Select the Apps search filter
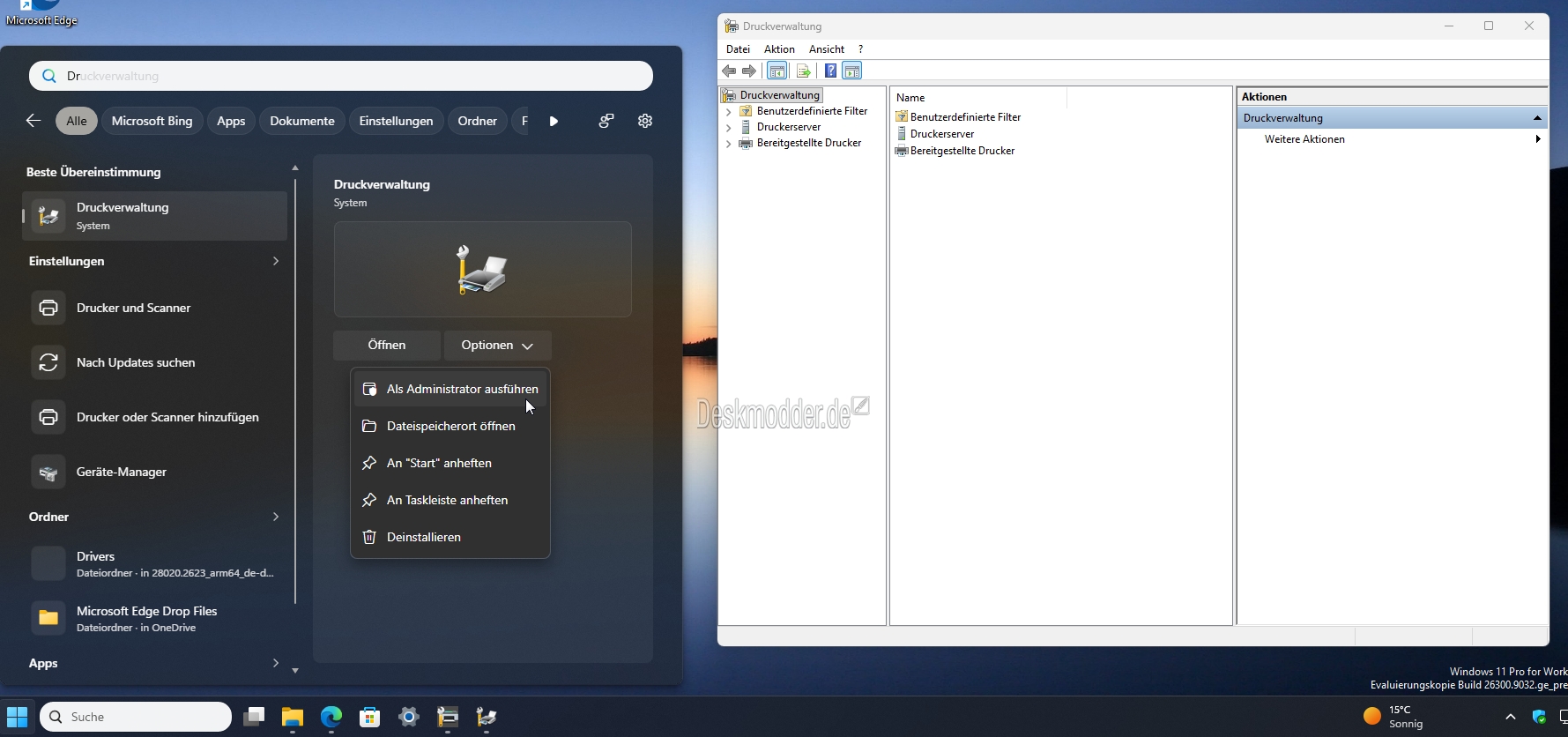1568x737 pixels. [231, 121]
